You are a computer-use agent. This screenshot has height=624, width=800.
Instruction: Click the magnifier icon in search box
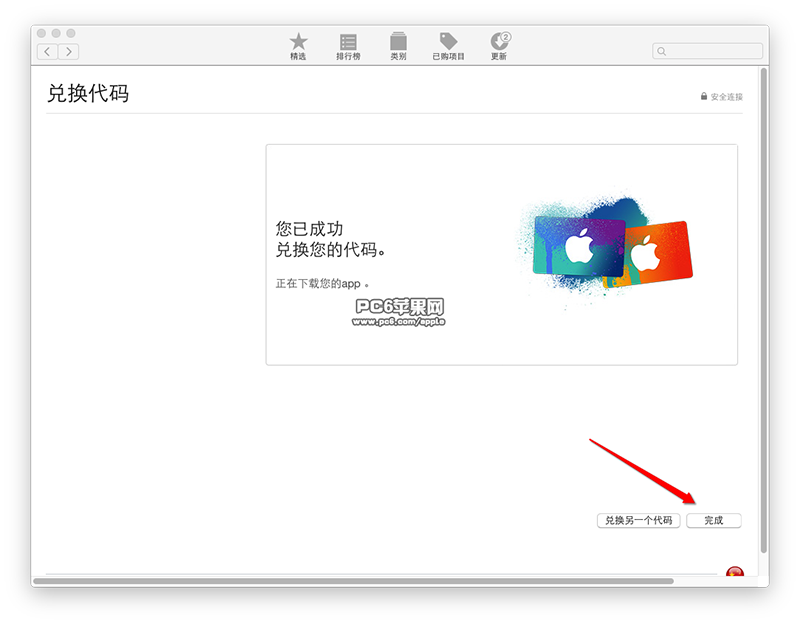coord(662,51)
